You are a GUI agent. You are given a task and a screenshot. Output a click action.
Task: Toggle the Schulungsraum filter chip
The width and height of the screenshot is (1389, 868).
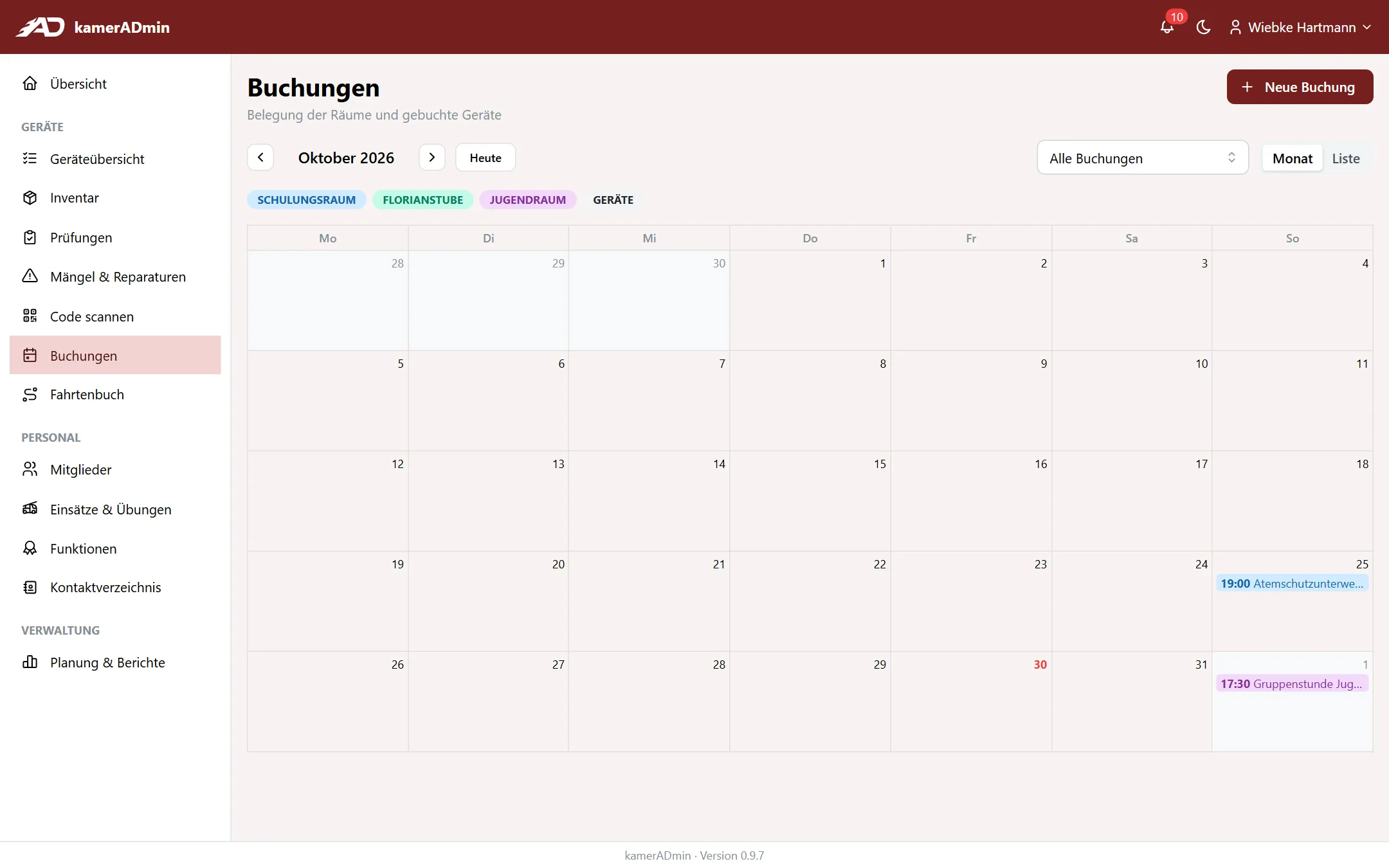(307, 200)
